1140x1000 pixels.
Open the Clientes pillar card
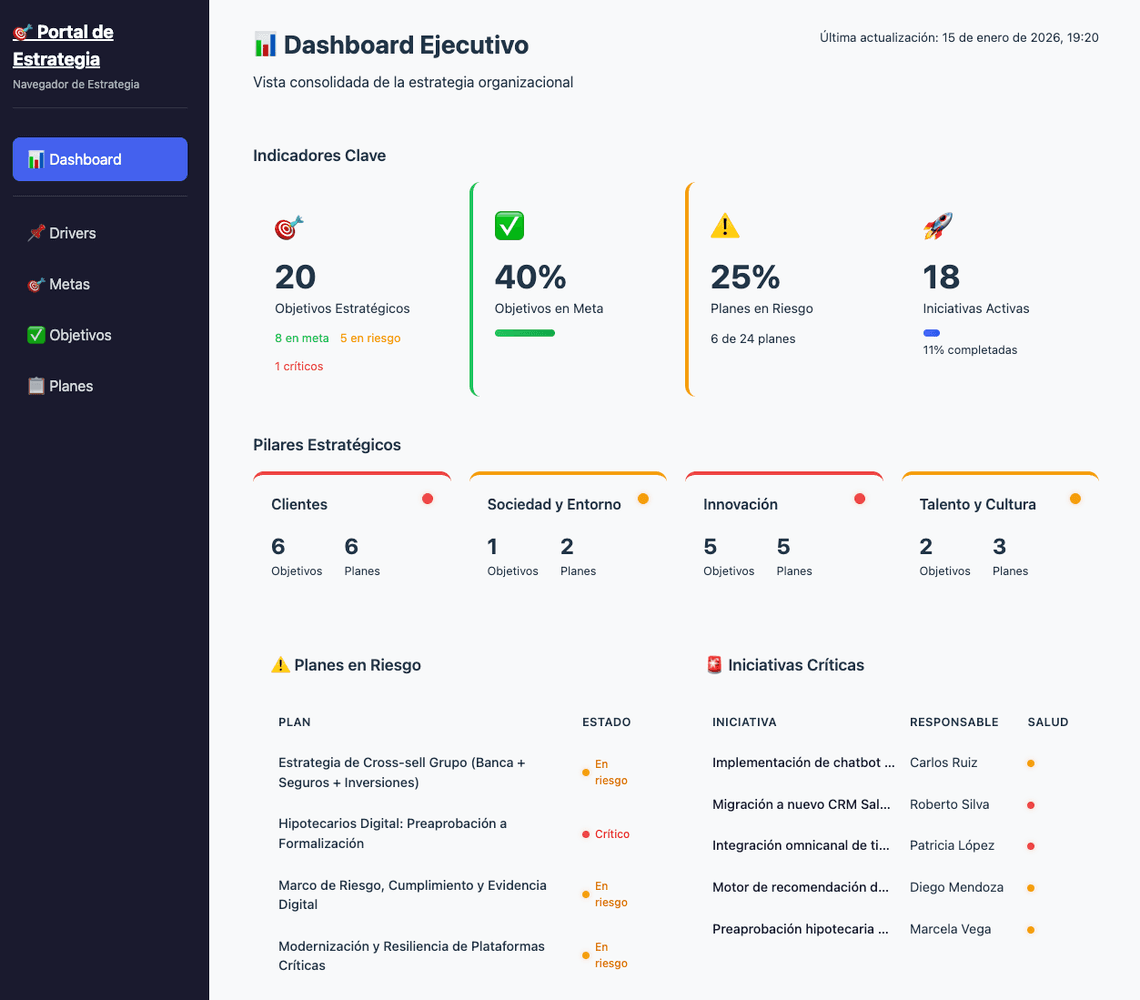coord(352,533)
